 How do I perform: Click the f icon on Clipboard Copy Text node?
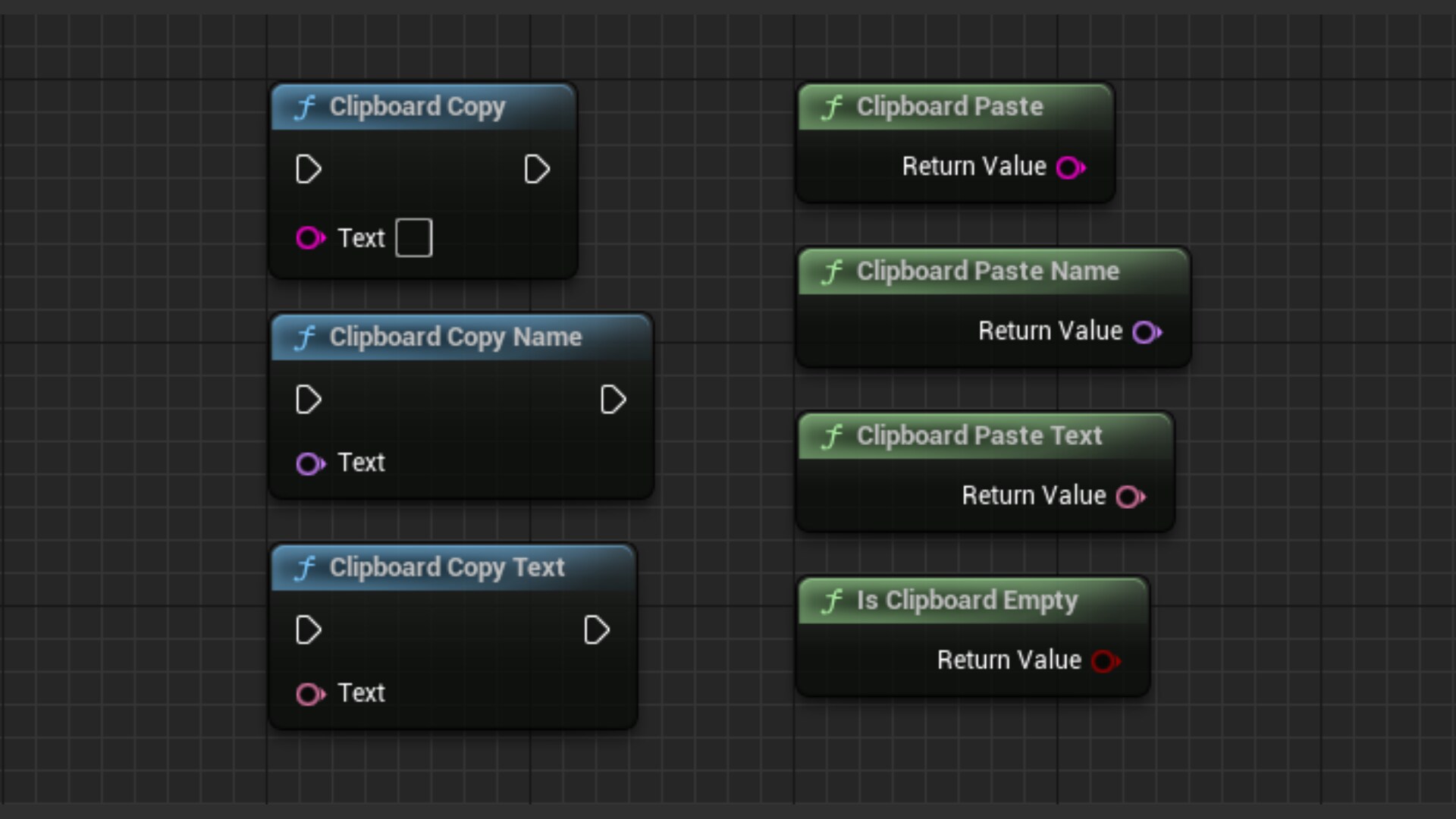tap(306, 567)
